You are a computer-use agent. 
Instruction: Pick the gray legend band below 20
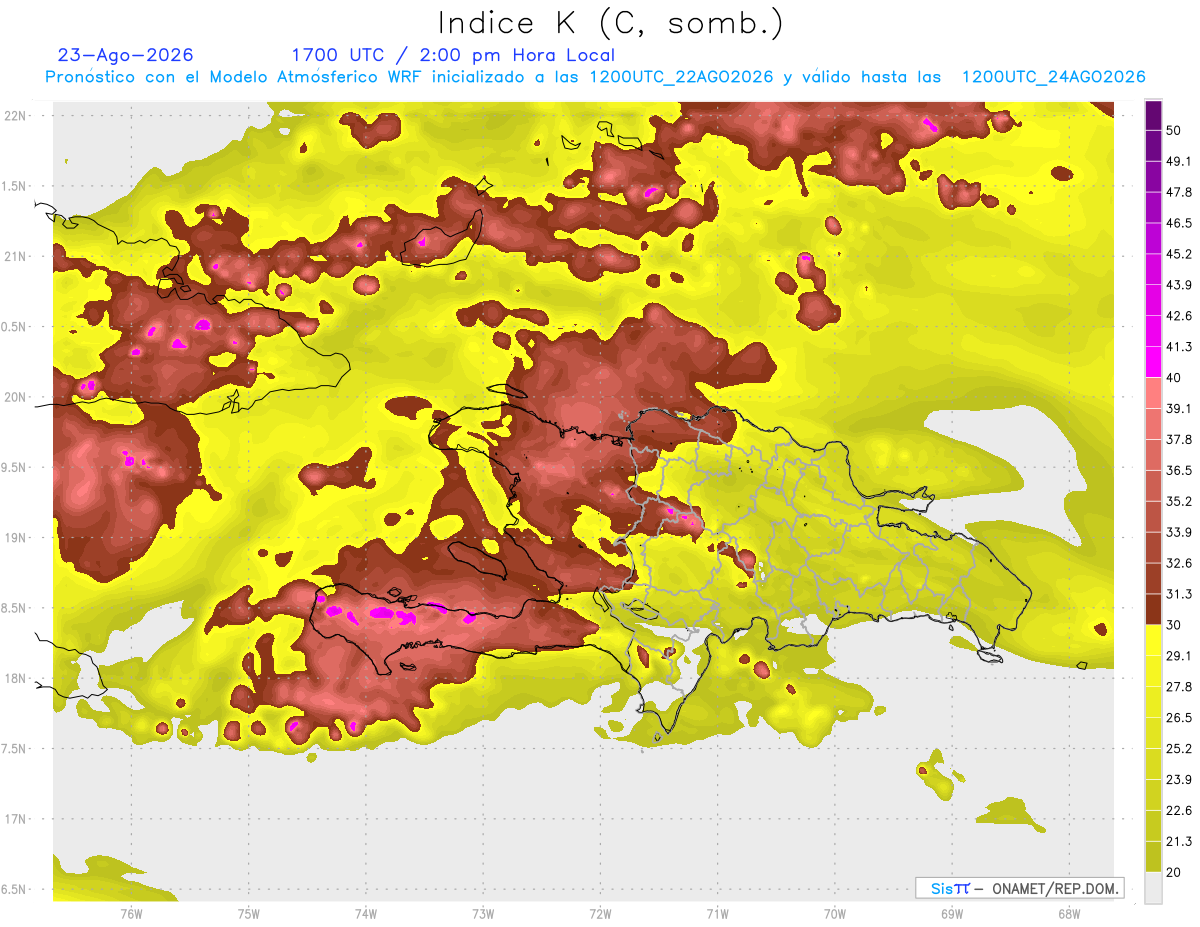(1153, 888)
